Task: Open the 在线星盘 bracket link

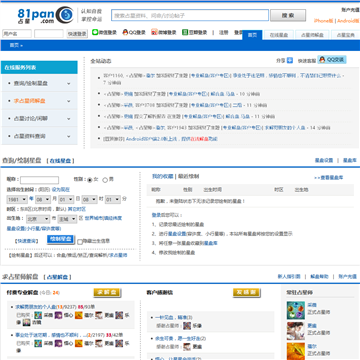Action: tap(60, 161)
